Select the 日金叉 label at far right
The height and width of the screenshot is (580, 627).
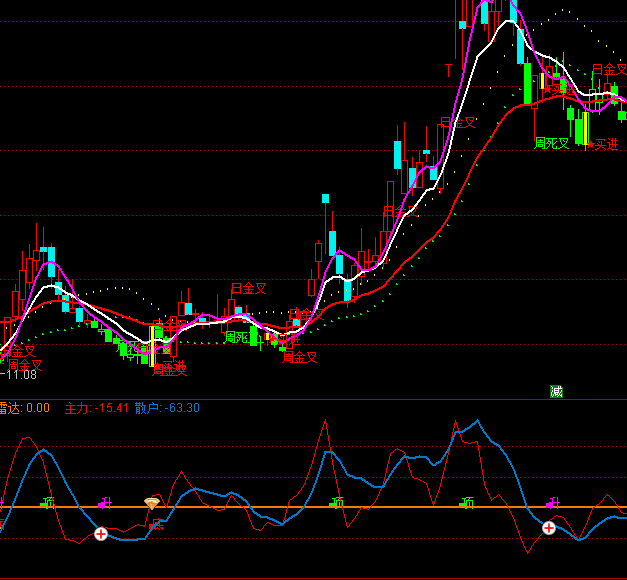point(611,69)
